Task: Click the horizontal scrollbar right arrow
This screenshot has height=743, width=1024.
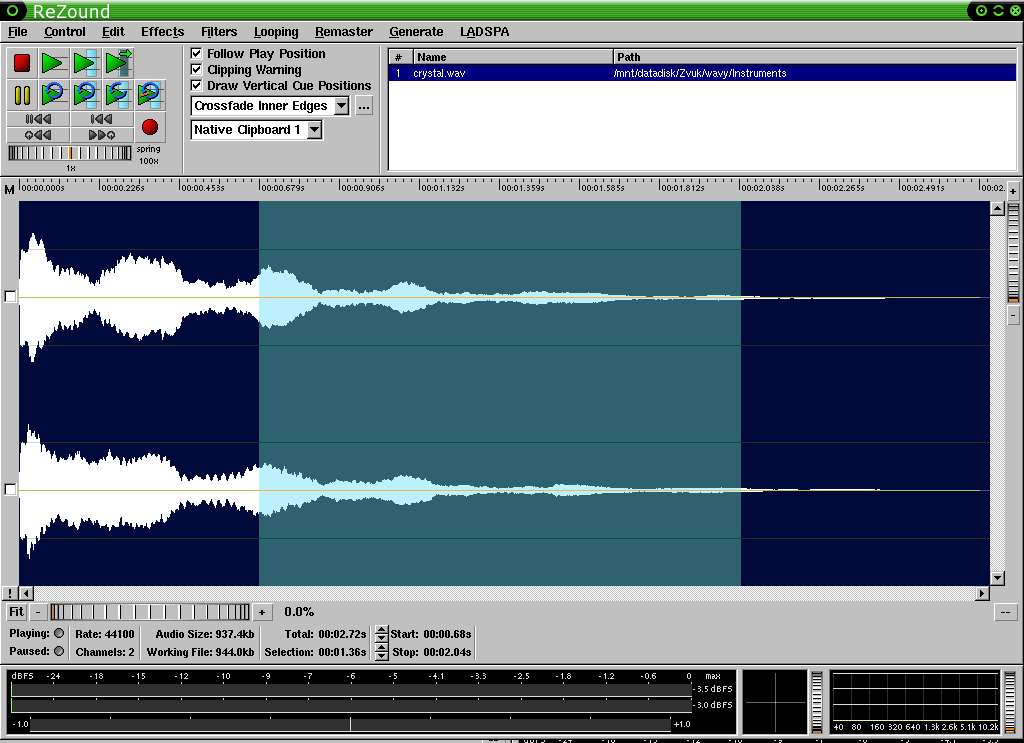Action: [x=982, y=593]
